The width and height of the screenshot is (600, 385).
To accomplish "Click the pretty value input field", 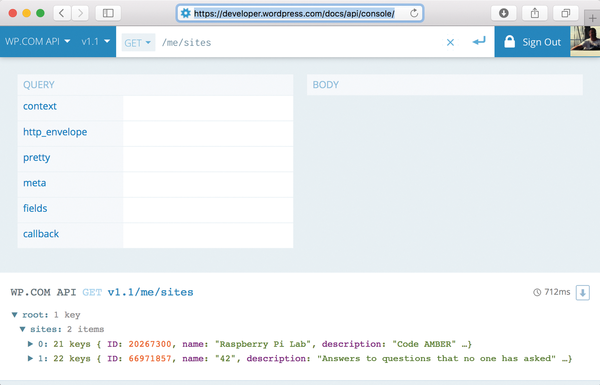I will pos(208,159).
